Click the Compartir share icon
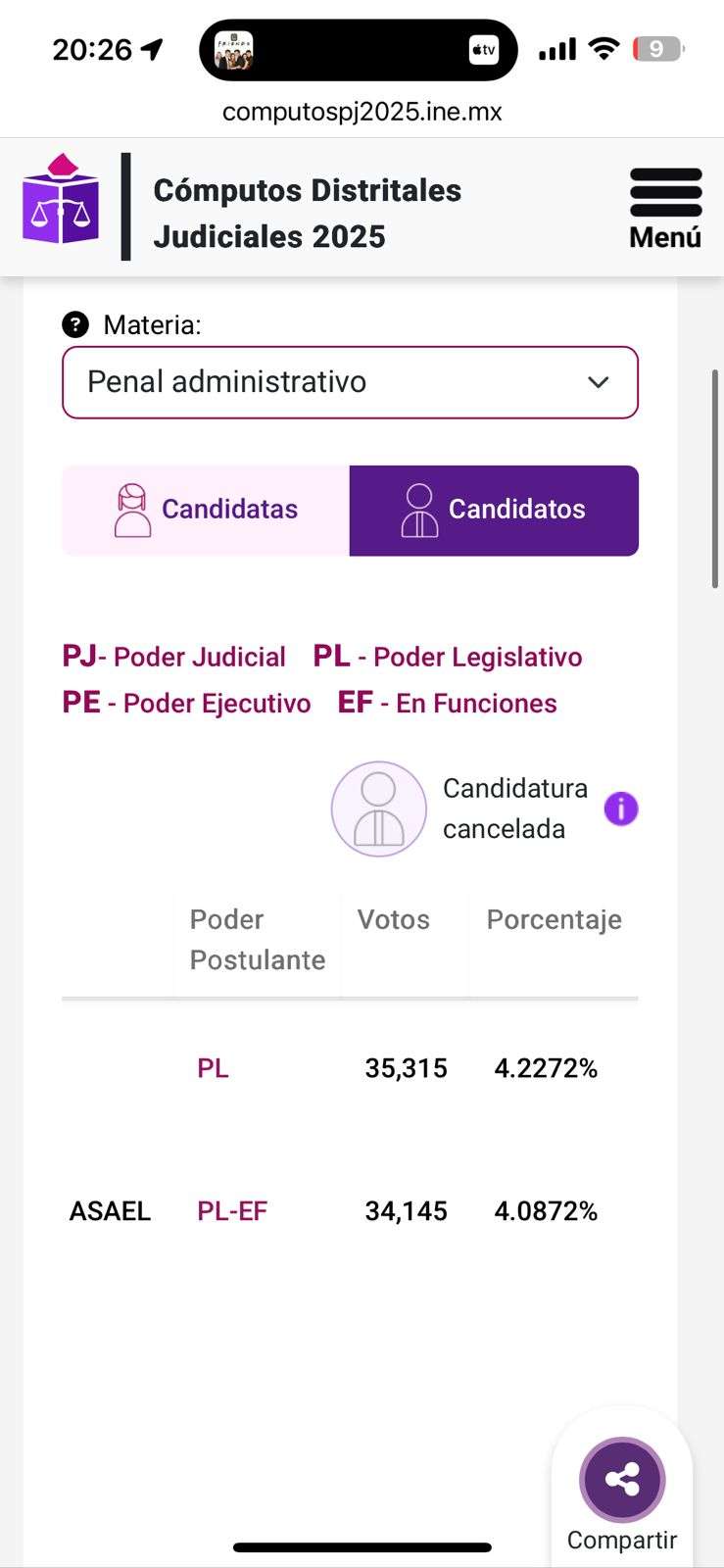This screenshot has width=724, height=1568. (x=622, y=1480)
